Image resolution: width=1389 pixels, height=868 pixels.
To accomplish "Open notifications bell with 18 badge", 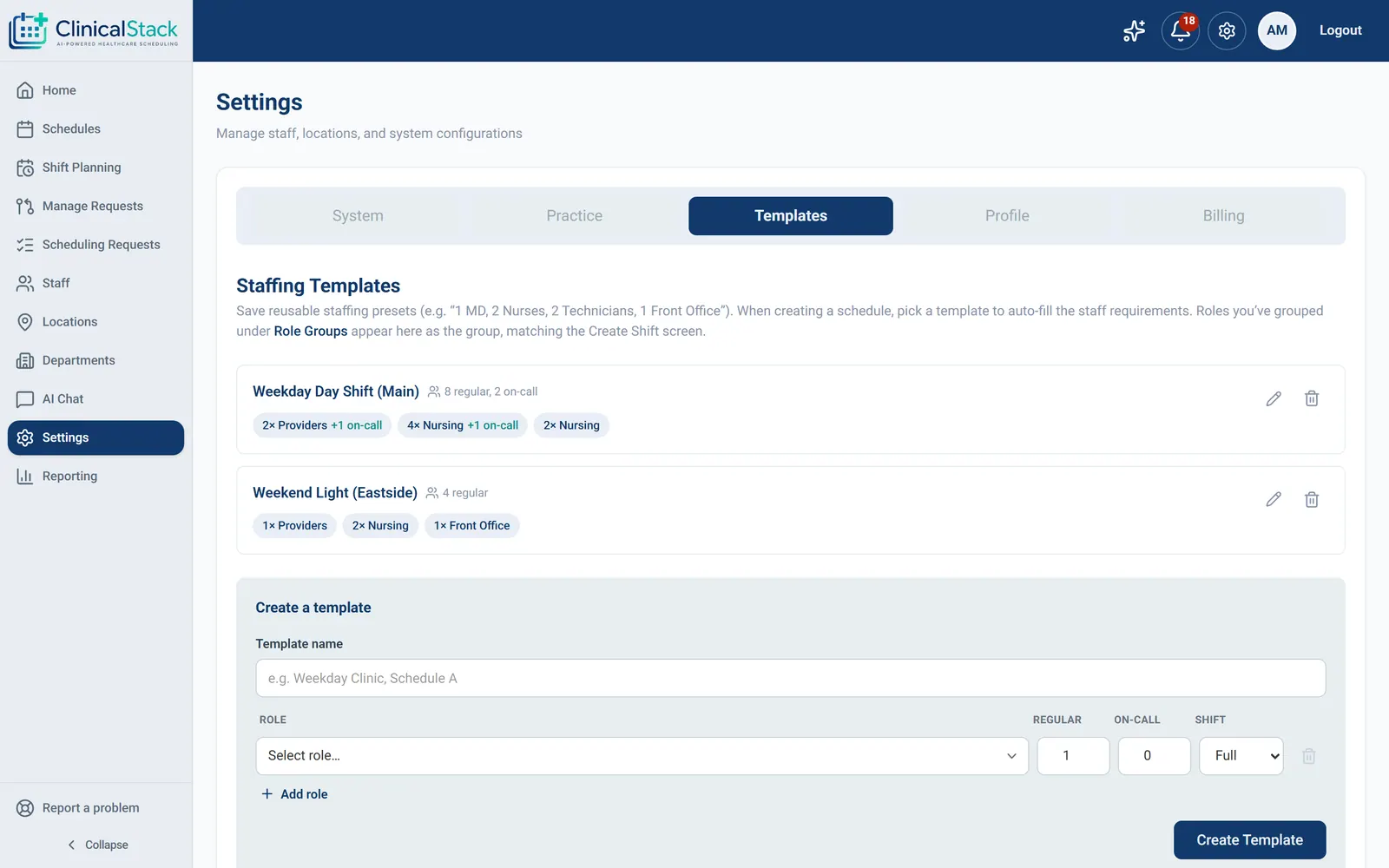I will pos(1180,31).
